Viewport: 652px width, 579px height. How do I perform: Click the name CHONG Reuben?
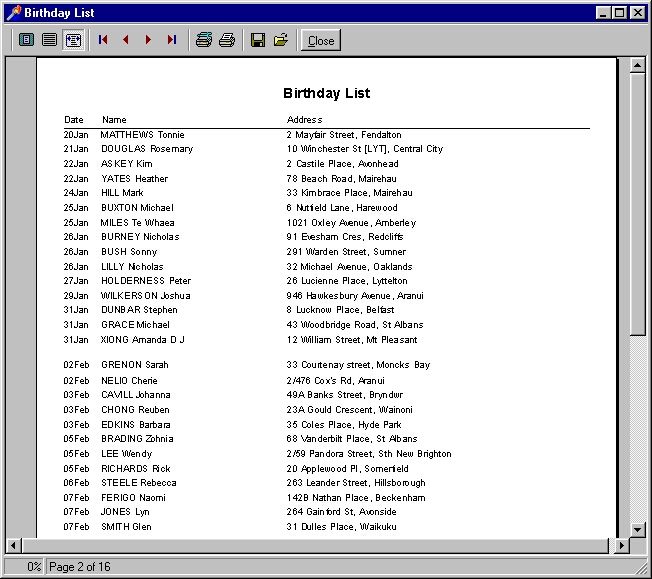[x=135, y=410]
